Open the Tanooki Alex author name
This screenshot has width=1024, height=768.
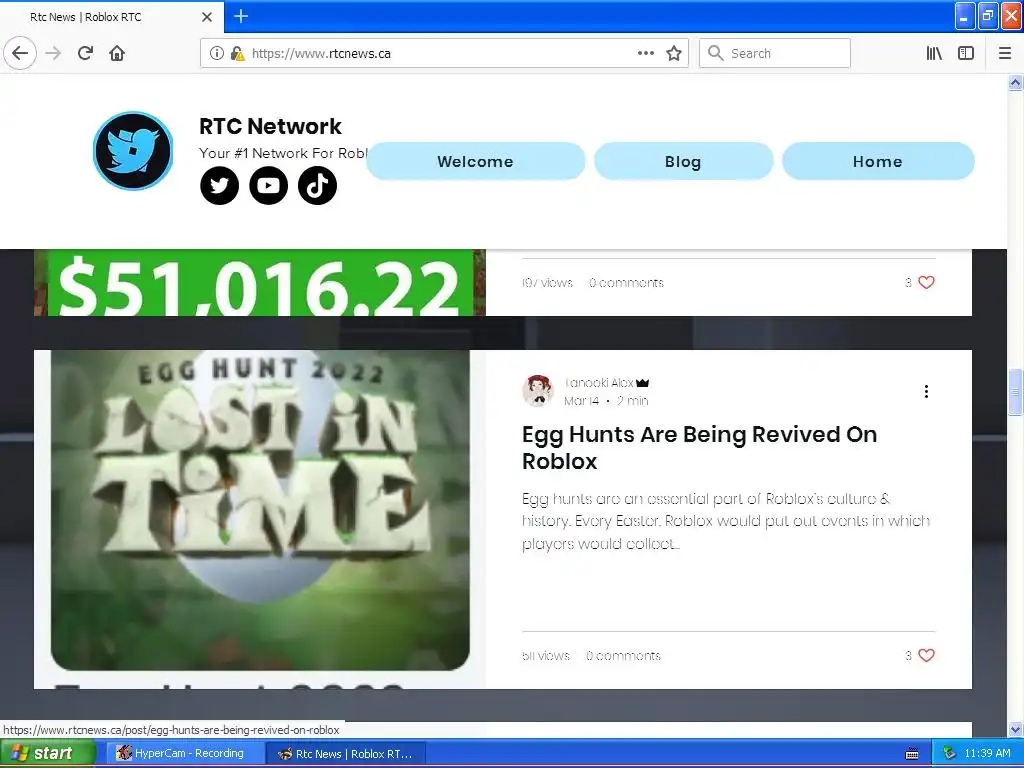(599, 383)
